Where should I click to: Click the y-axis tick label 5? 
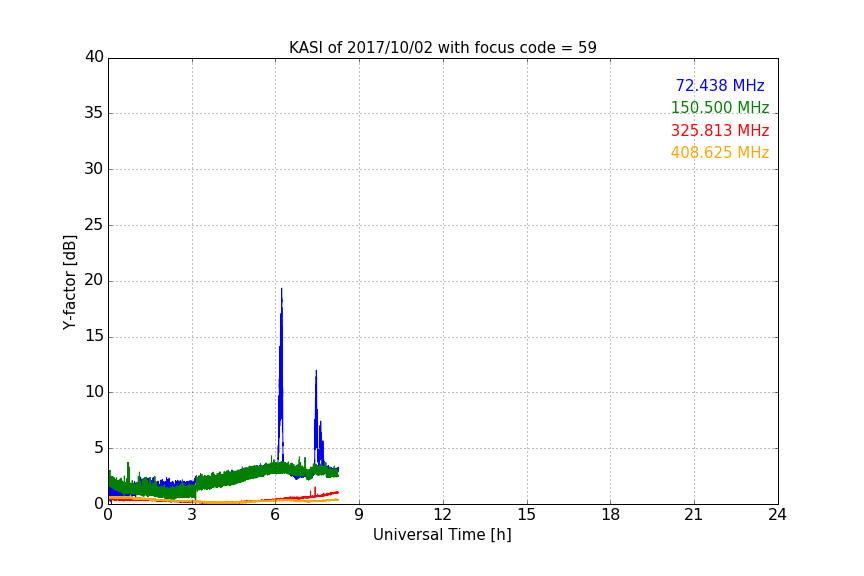pyautogui.click(x=99, y=448)
